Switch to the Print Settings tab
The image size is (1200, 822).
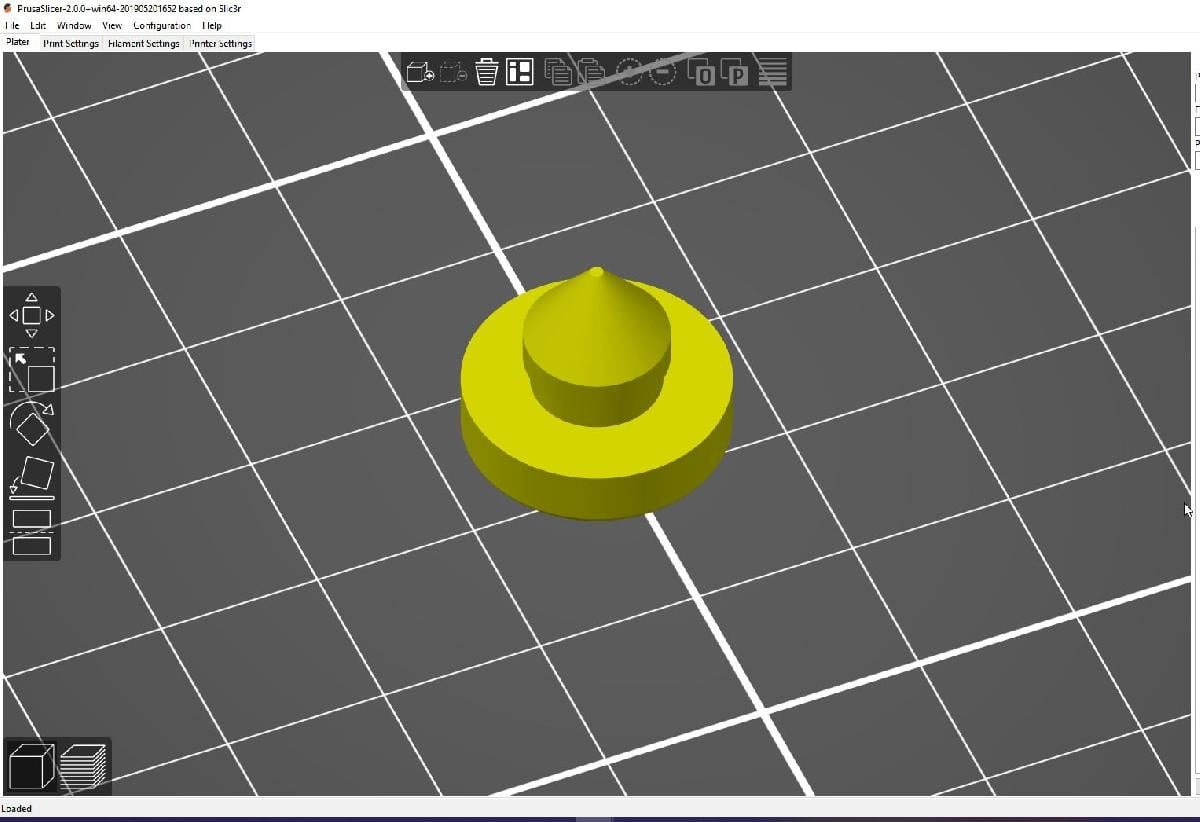[x=71, y=43]
